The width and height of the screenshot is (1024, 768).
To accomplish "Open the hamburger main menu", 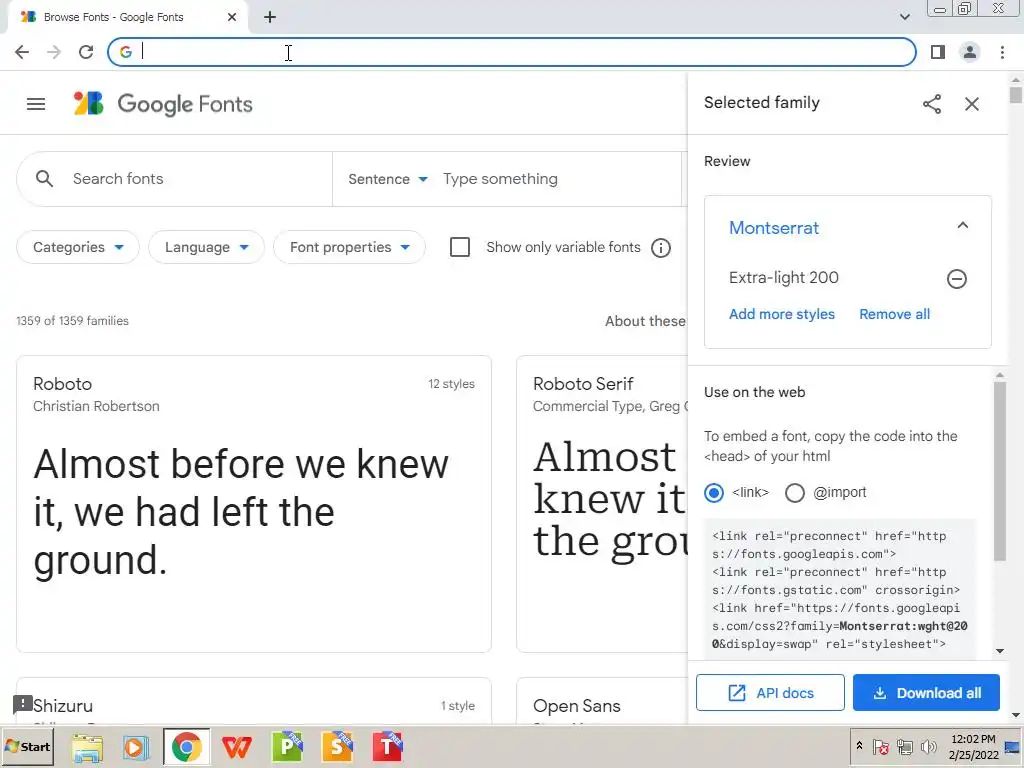I will pyautogui.click(x=36, y=104).
